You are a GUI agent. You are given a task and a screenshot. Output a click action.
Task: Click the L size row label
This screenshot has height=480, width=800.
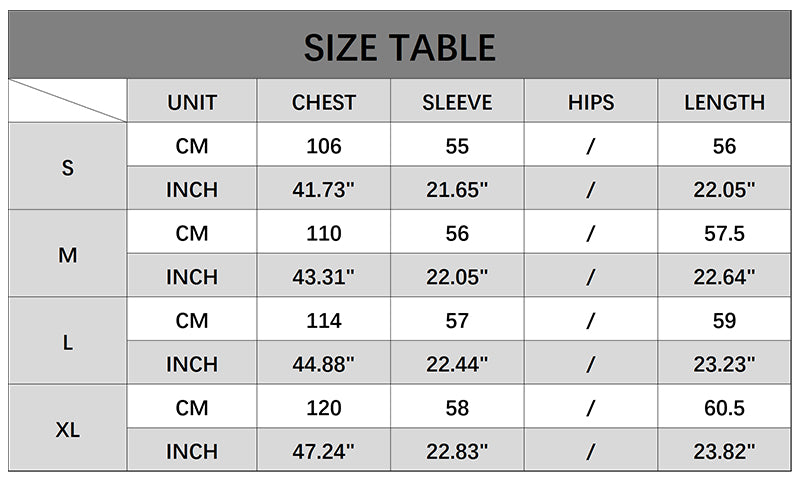tap(68, 342)
